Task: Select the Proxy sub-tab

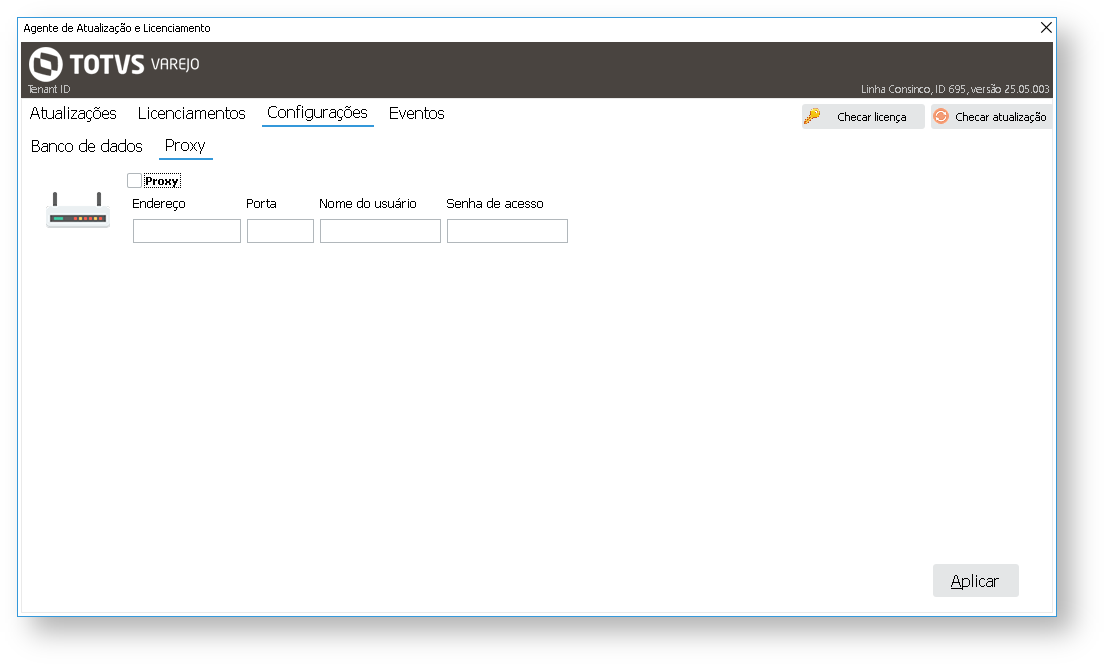Action: (185, 145)
